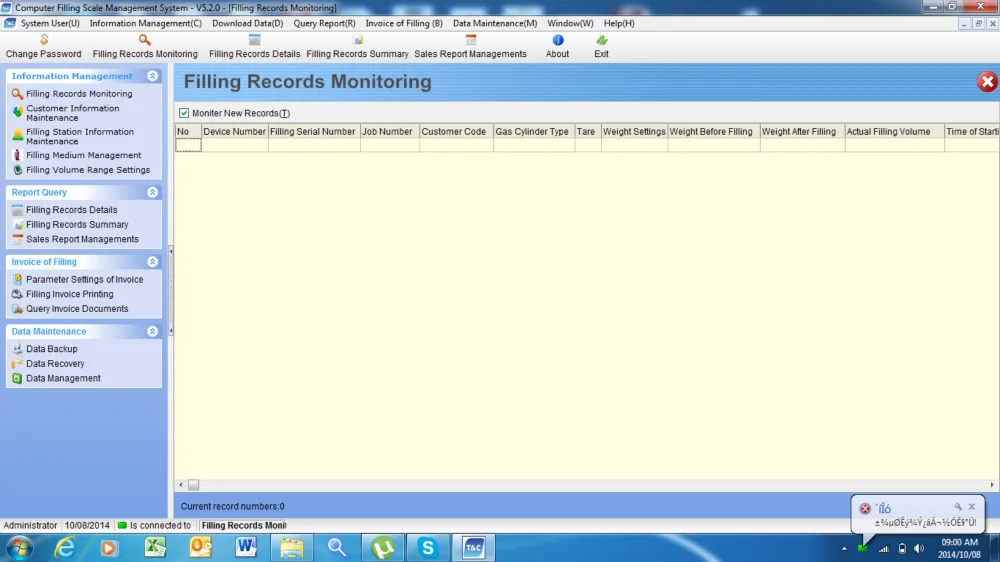Collapse the Report Query sidebar section
The height and width of the screenshot is (562, 1000).
click(x=152, y=192)
